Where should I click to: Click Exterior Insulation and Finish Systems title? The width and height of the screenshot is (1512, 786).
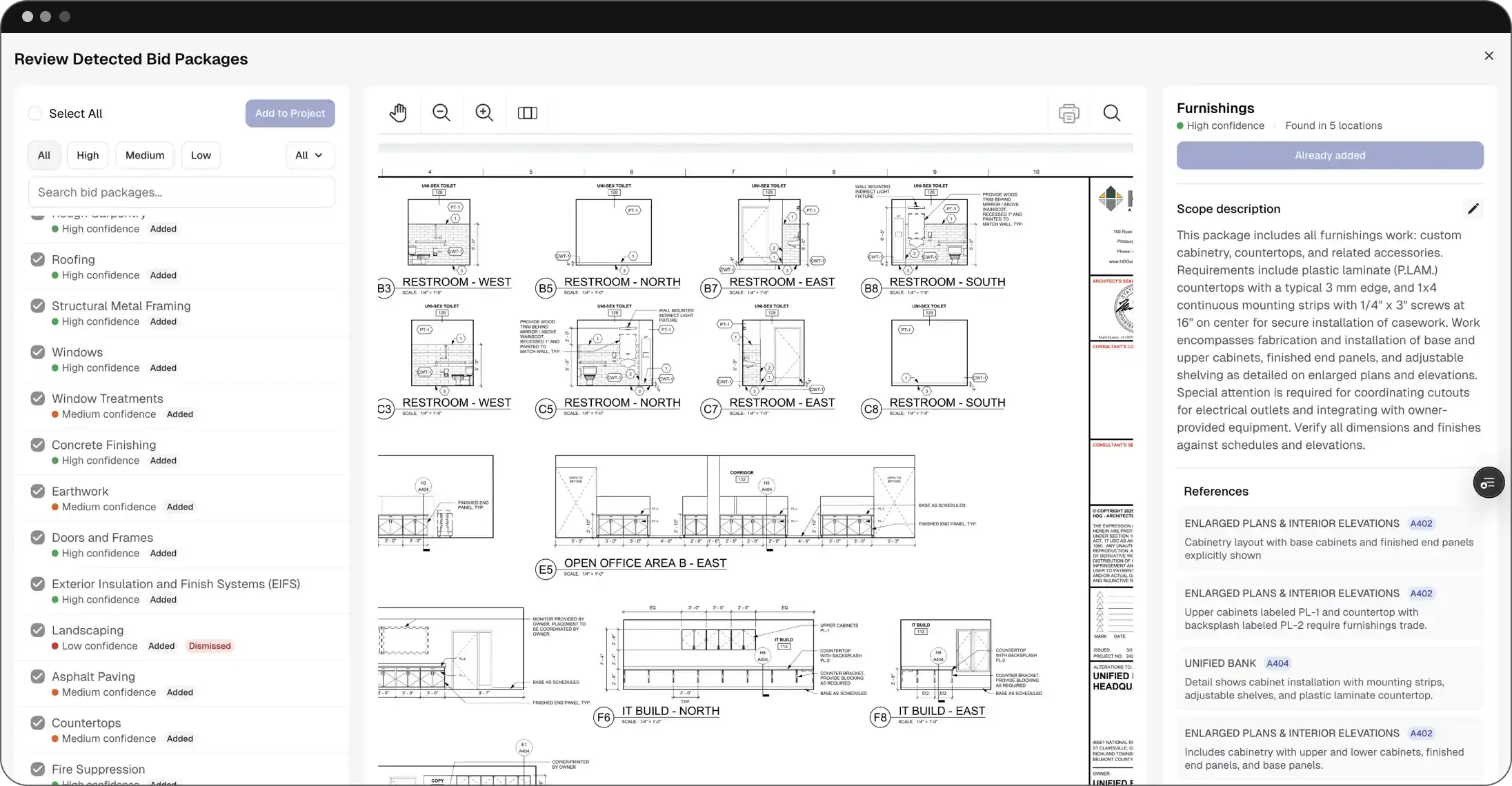(176, 584)
